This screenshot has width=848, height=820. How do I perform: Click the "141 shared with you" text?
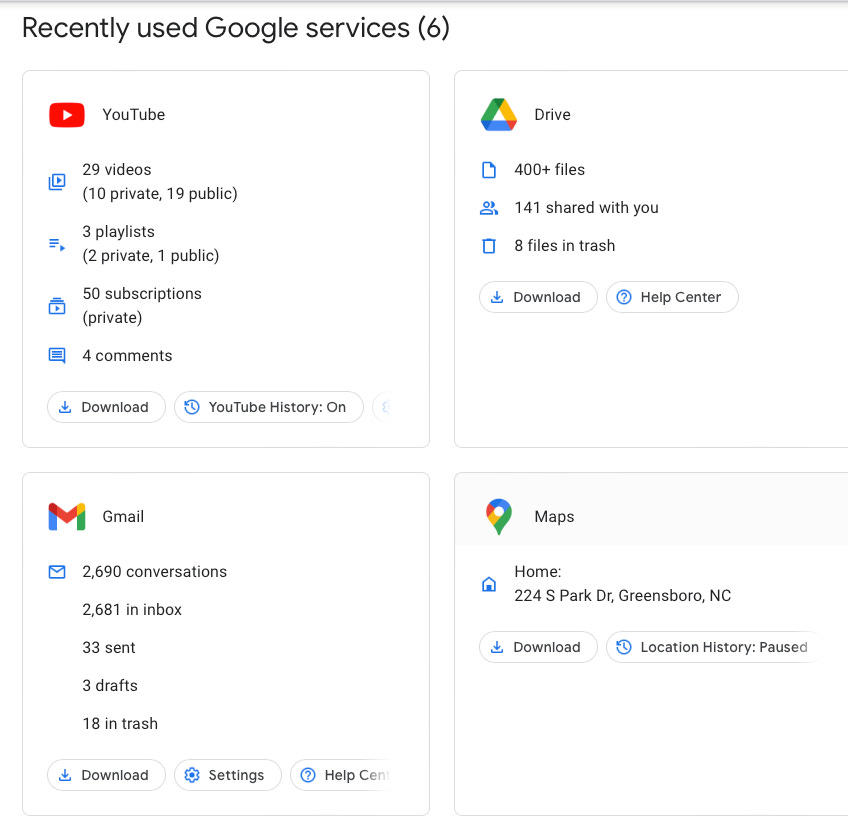pos(586,208)
